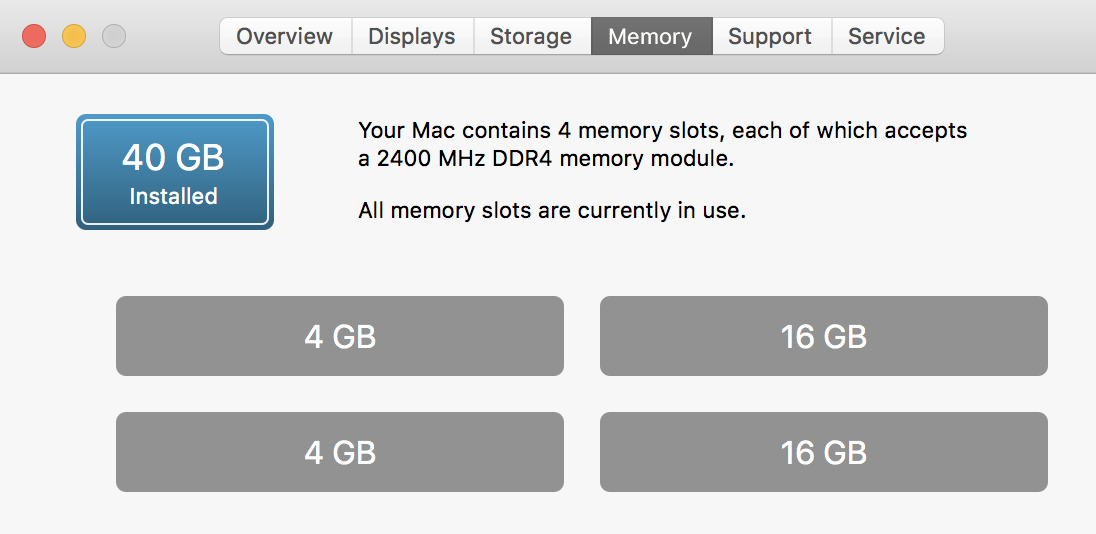Click the "Installed" label in the blue badge

[x=174, y=196]
